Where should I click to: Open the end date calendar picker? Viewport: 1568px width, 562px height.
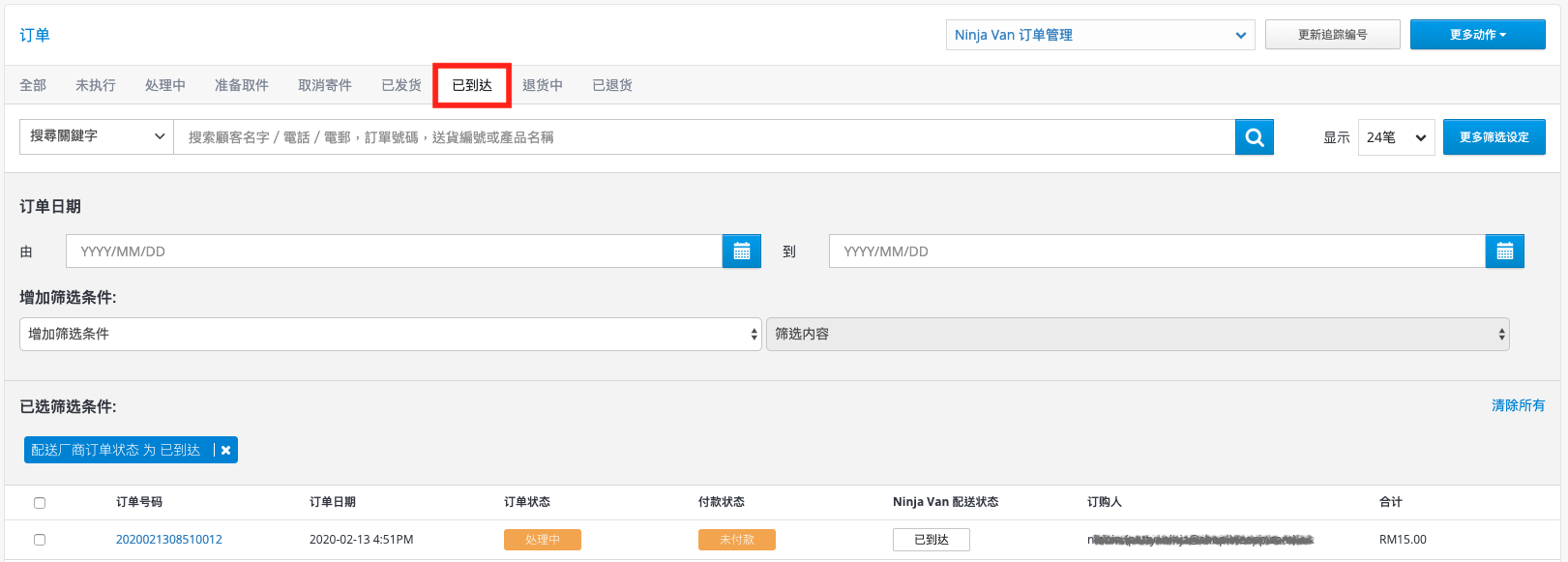point(1504,251)
